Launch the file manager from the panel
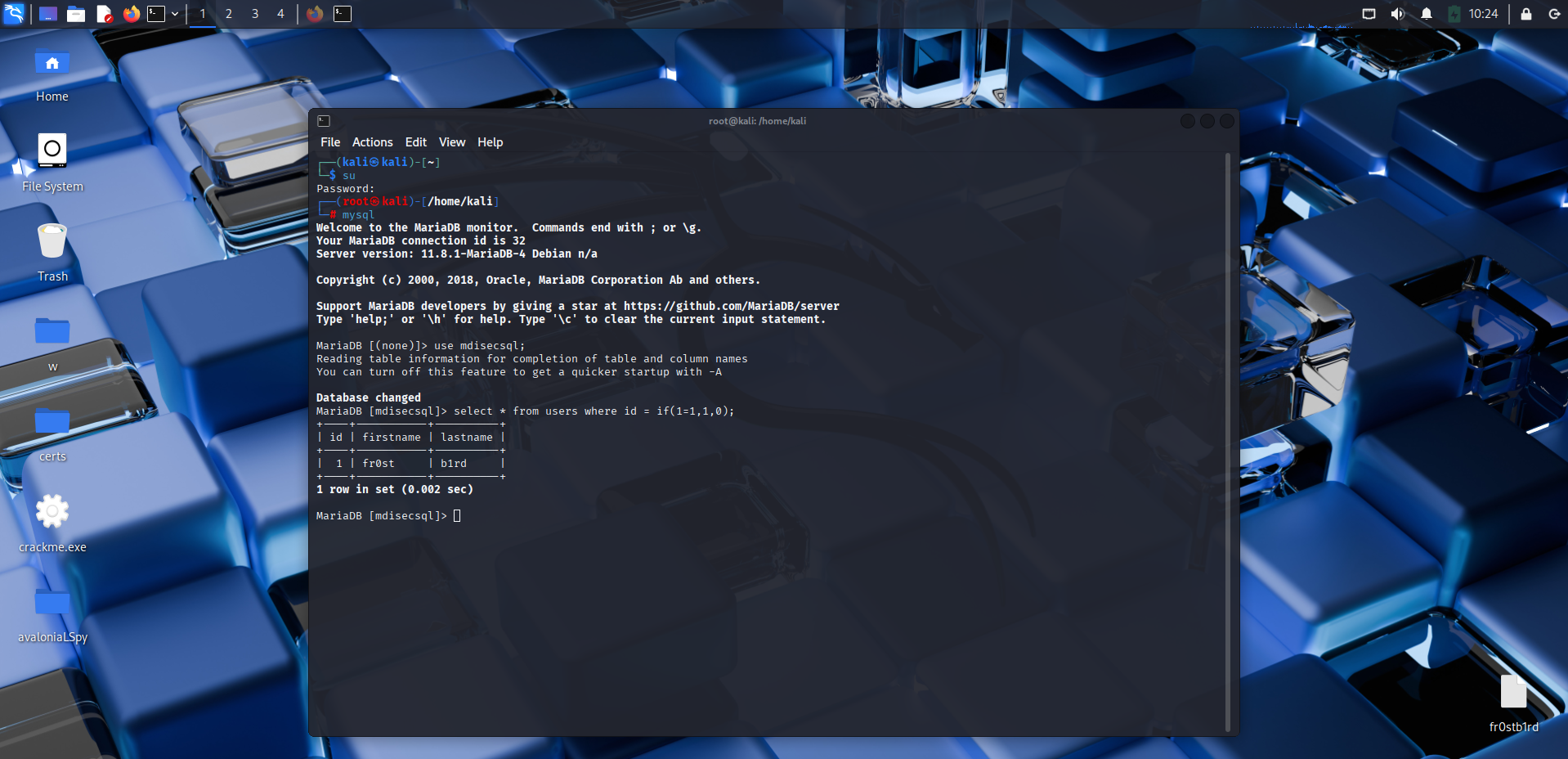This screenshot has width=1568, height=759. point(76,14)
